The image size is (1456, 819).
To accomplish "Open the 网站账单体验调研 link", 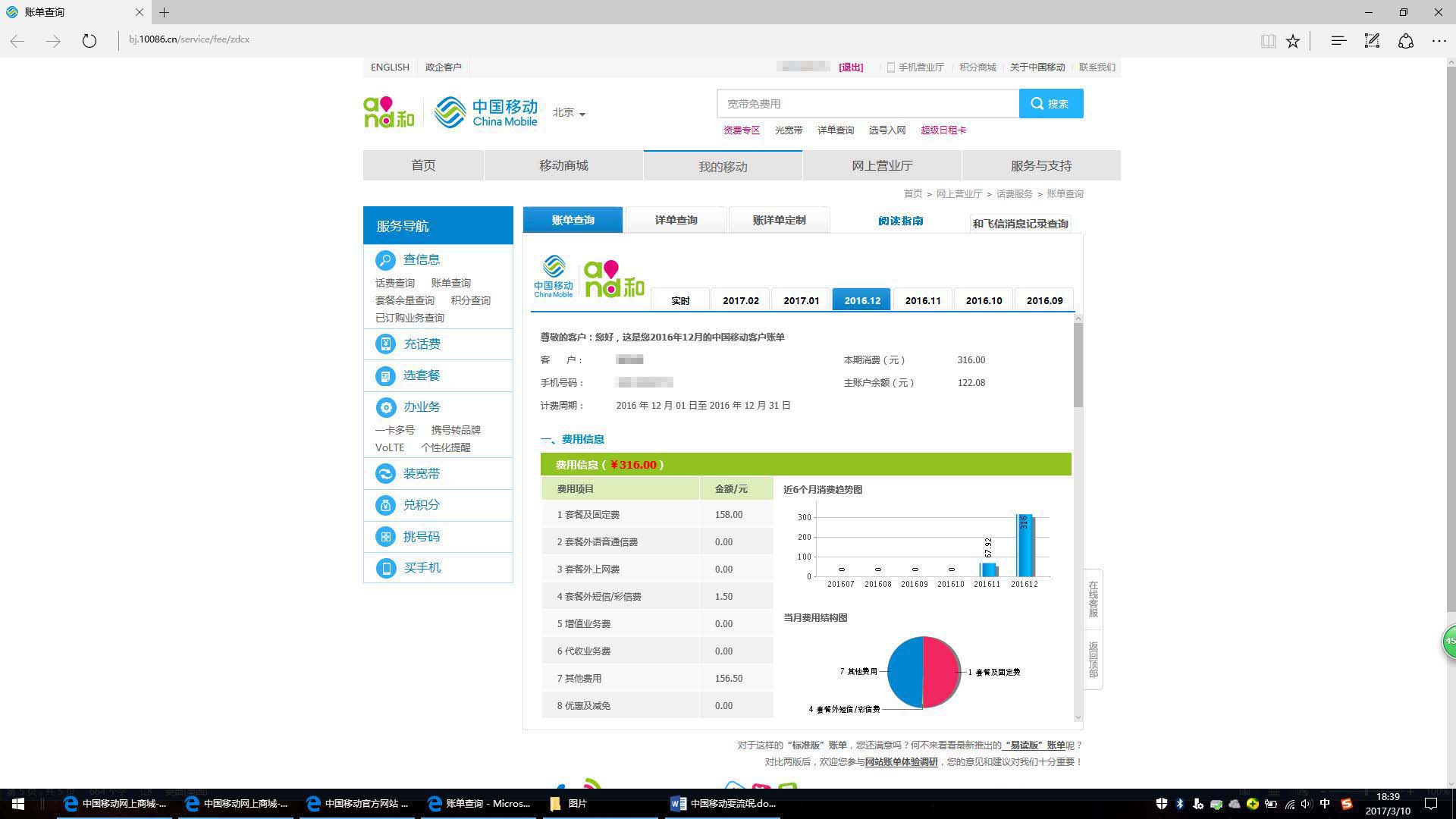I will tap(902, 762).
